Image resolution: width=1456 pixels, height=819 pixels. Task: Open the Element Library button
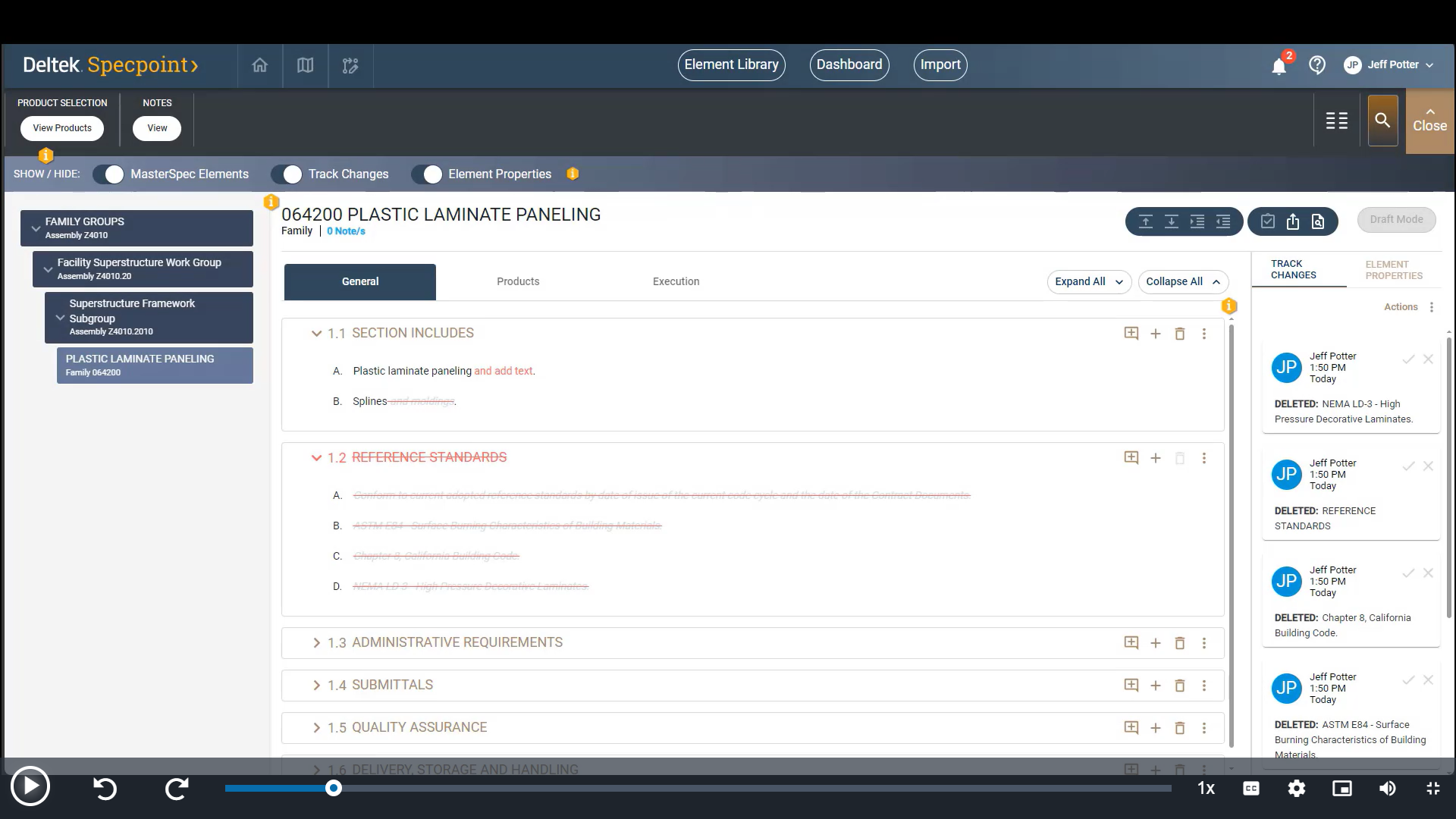coord(731,65)
